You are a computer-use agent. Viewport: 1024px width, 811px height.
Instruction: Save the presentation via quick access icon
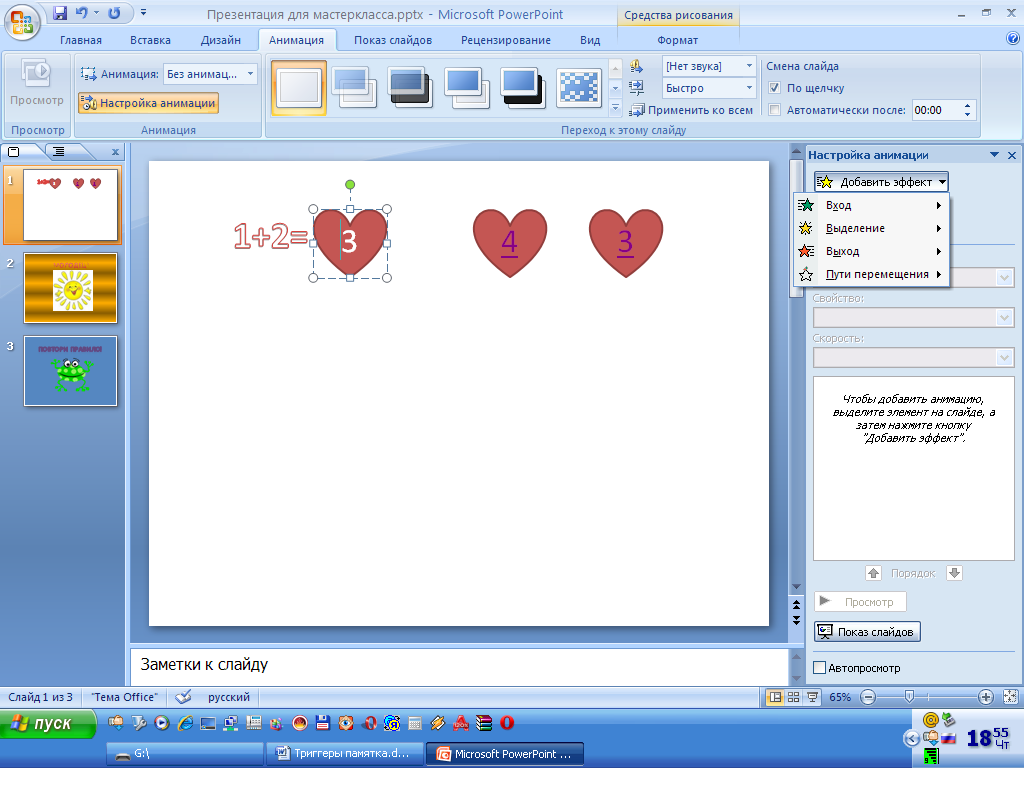[60, 13]
